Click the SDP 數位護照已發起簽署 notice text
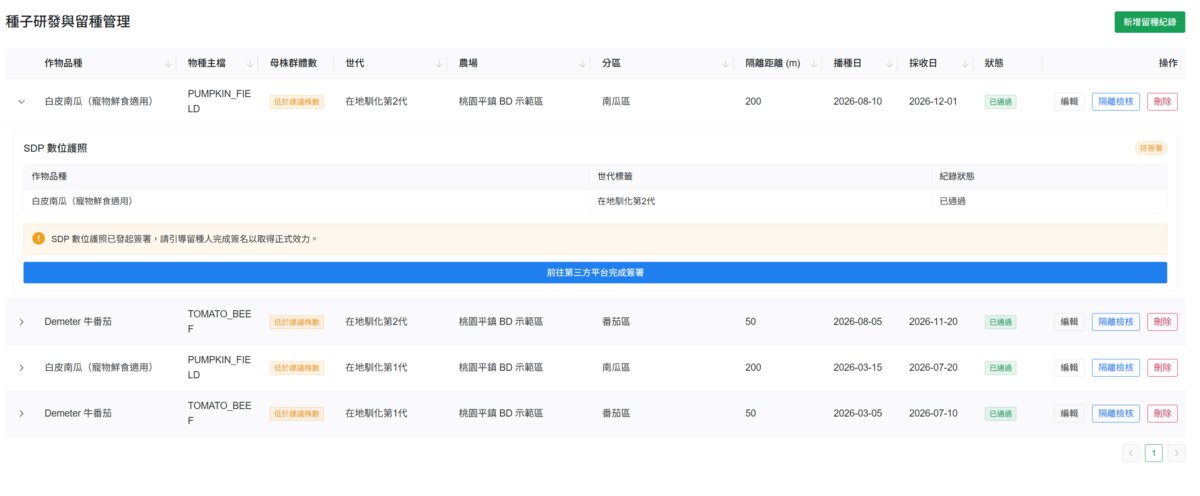 (x=184, y=239)
